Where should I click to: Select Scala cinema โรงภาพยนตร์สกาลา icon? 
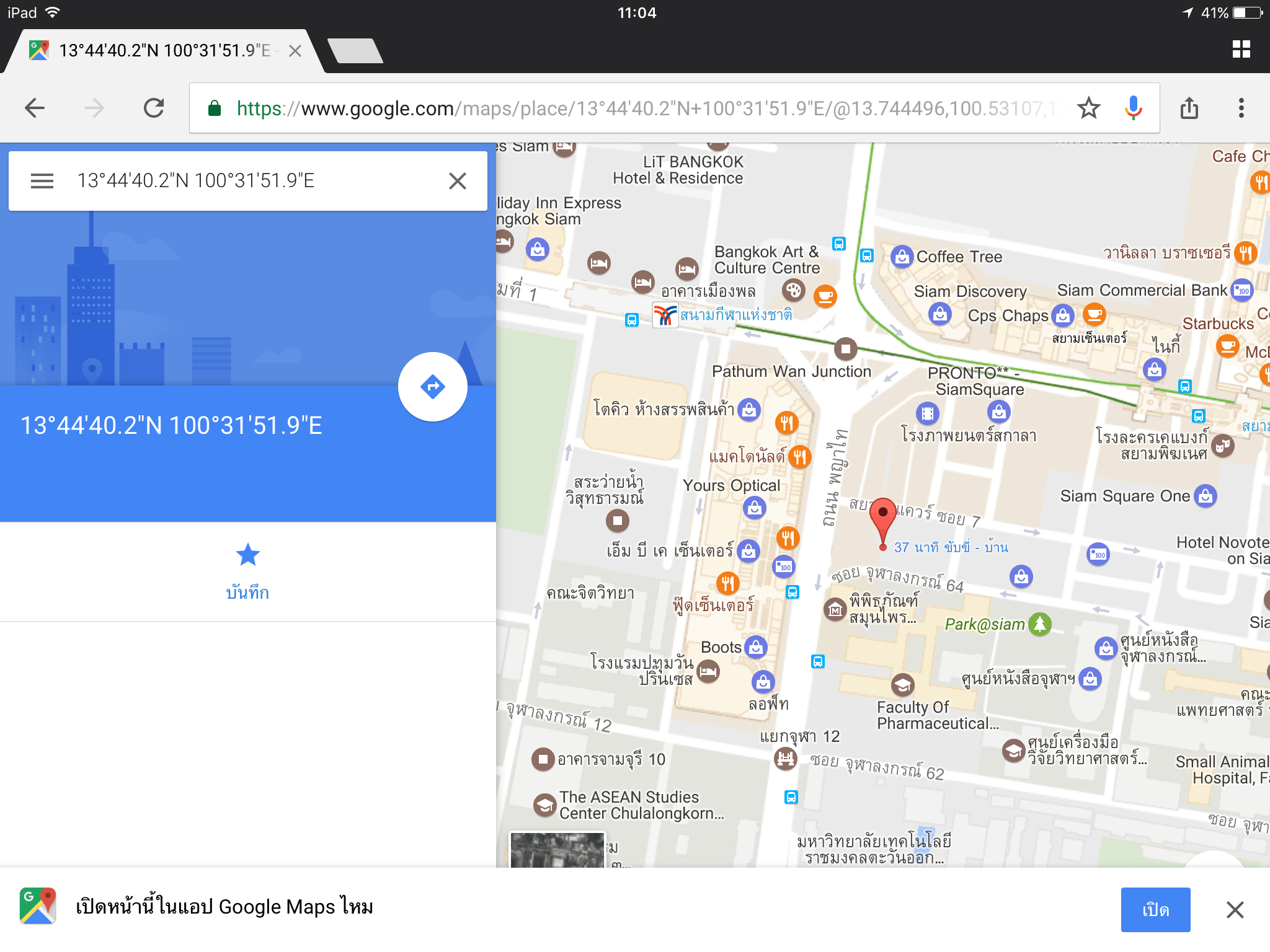coord(927,413)
